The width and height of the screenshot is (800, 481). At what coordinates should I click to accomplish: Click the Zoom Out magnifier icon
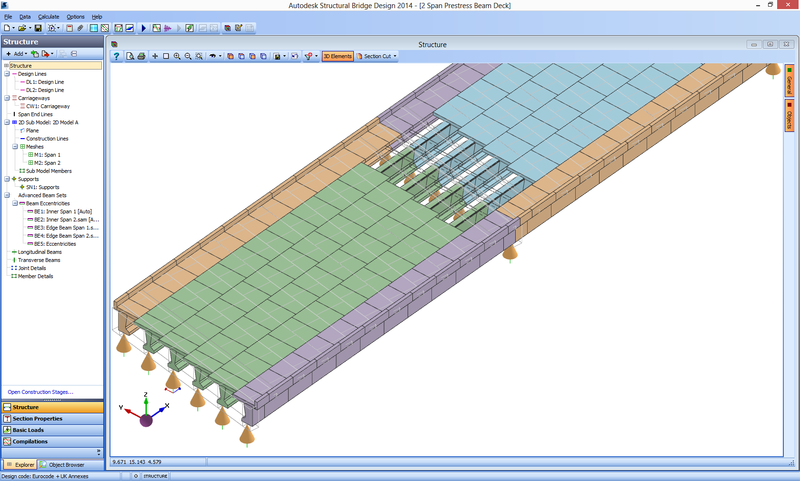point(188,57)
